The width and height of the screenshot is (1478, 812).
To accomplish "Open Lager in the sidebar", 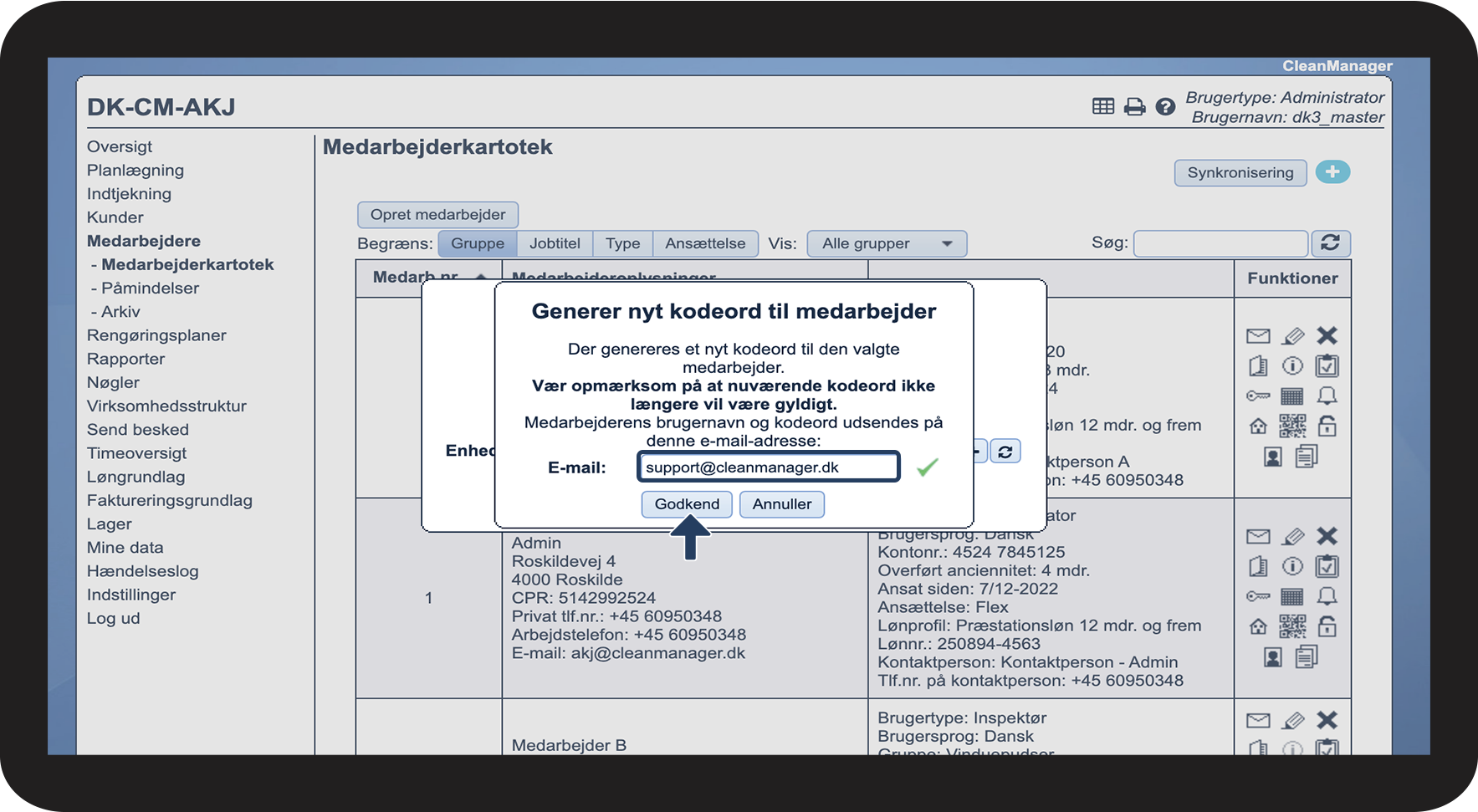I will coord(110,523).
